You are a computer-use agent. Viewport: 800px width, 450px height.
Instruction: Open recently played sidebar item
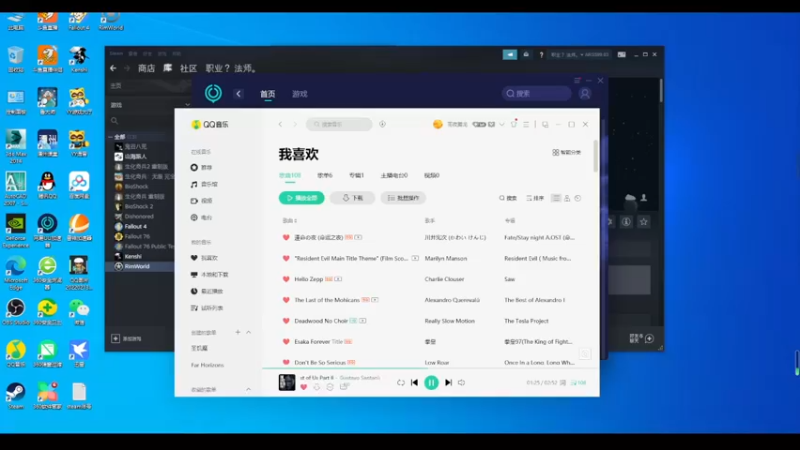click(207, 291)
